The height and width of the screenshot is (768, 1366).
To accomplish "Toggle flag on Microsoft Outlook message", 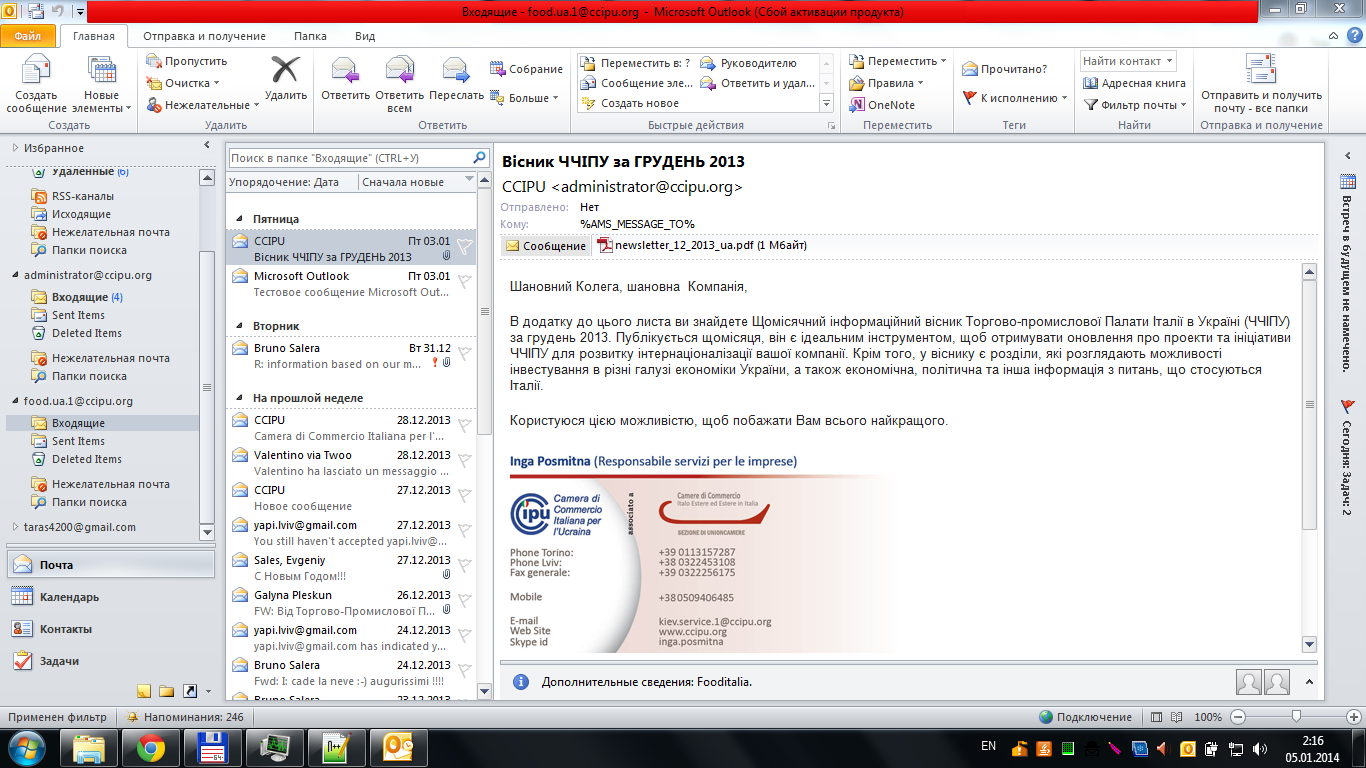I will click(464, 281).
